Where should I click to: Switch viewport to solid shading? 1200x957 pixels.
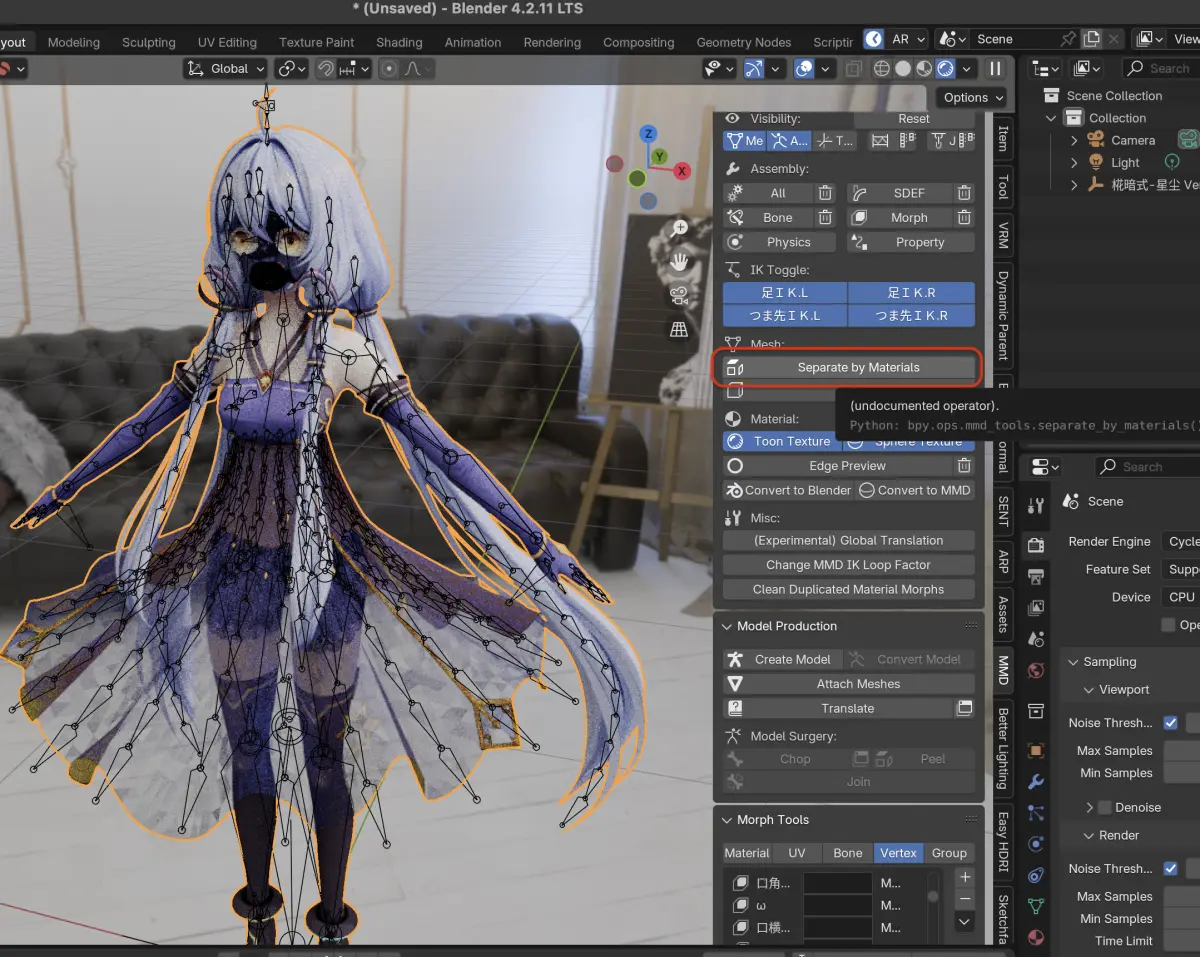[x=903, y=69]
